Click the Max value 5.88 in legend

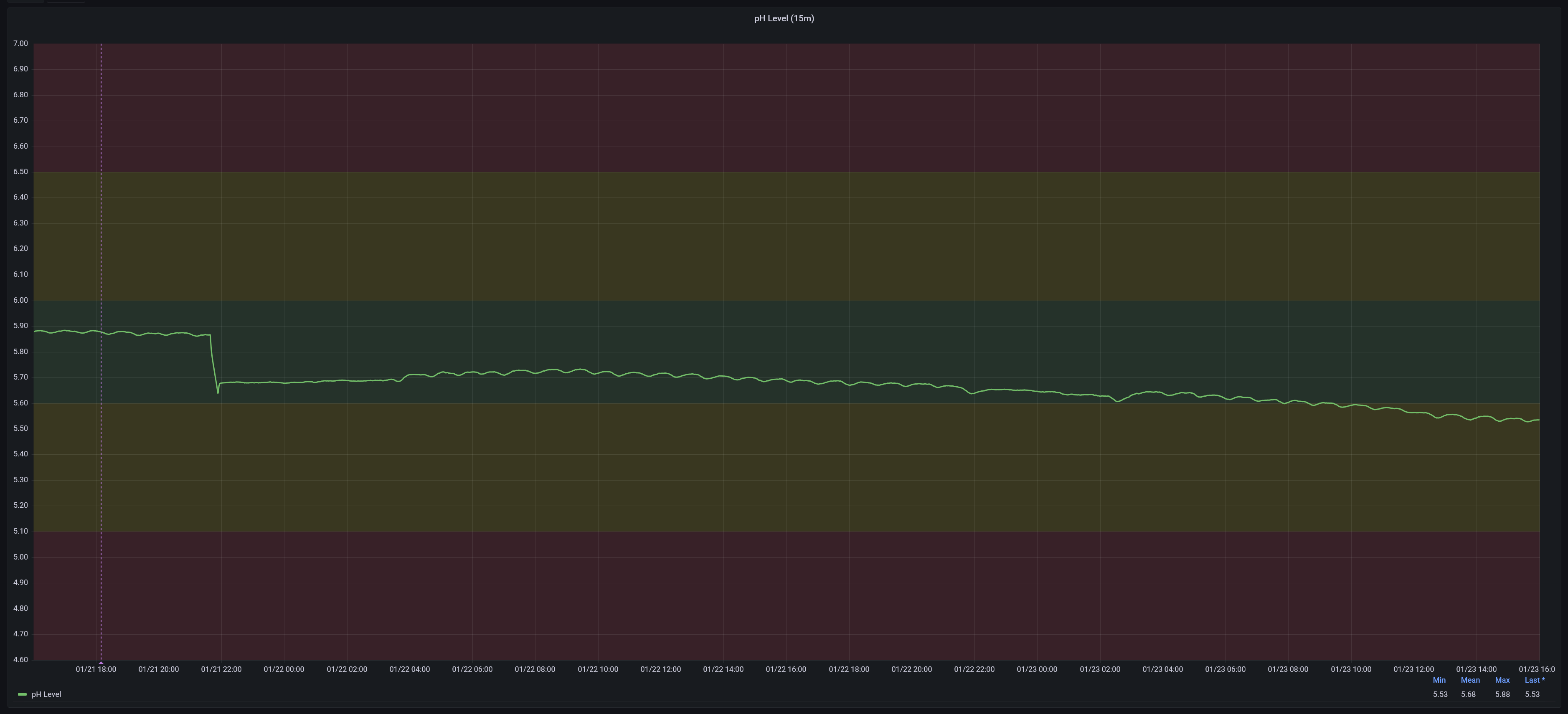tap(1502, 694)
